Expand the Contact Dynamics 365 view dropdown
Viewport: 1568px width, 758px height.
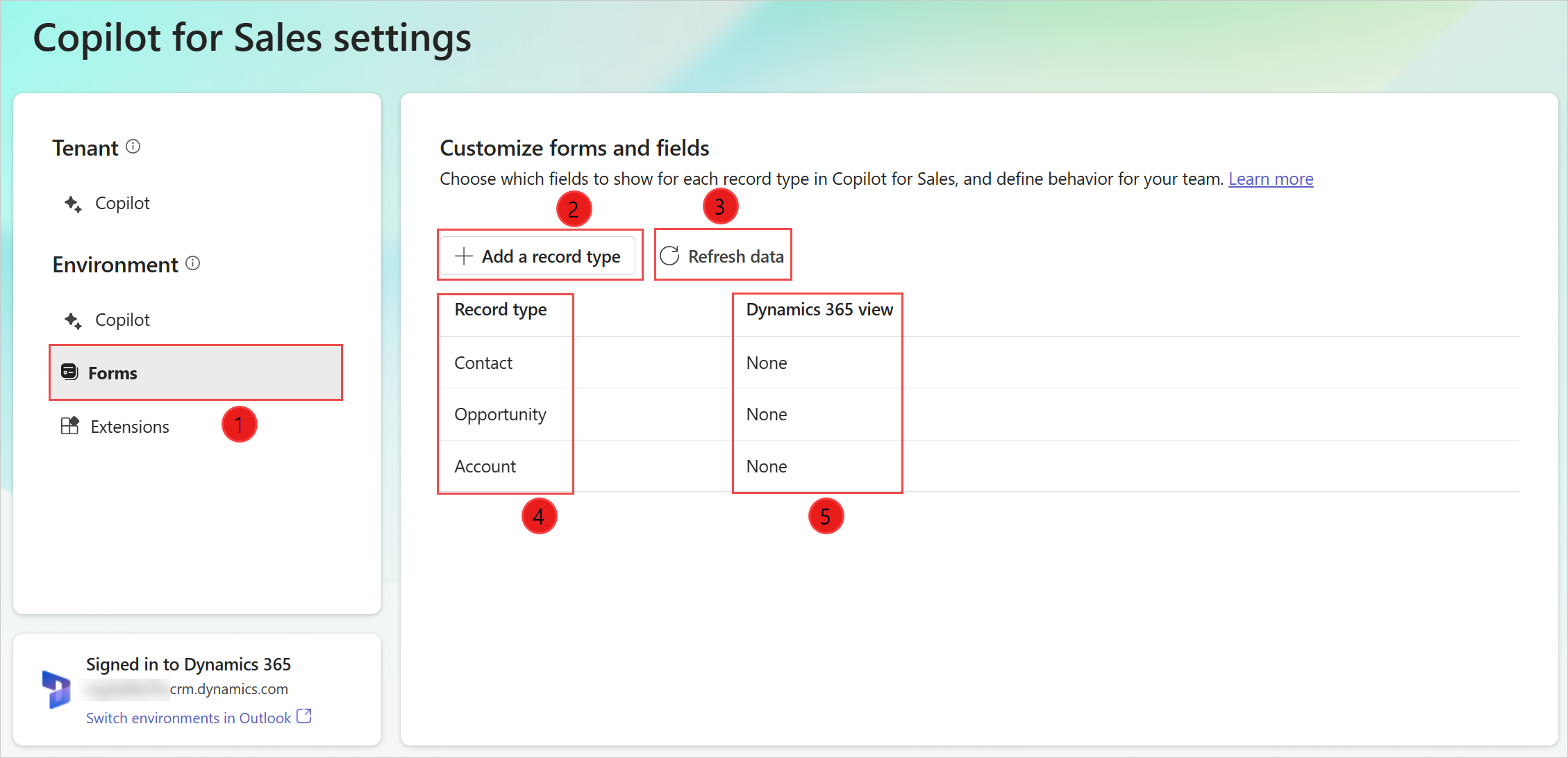(766, 361)
